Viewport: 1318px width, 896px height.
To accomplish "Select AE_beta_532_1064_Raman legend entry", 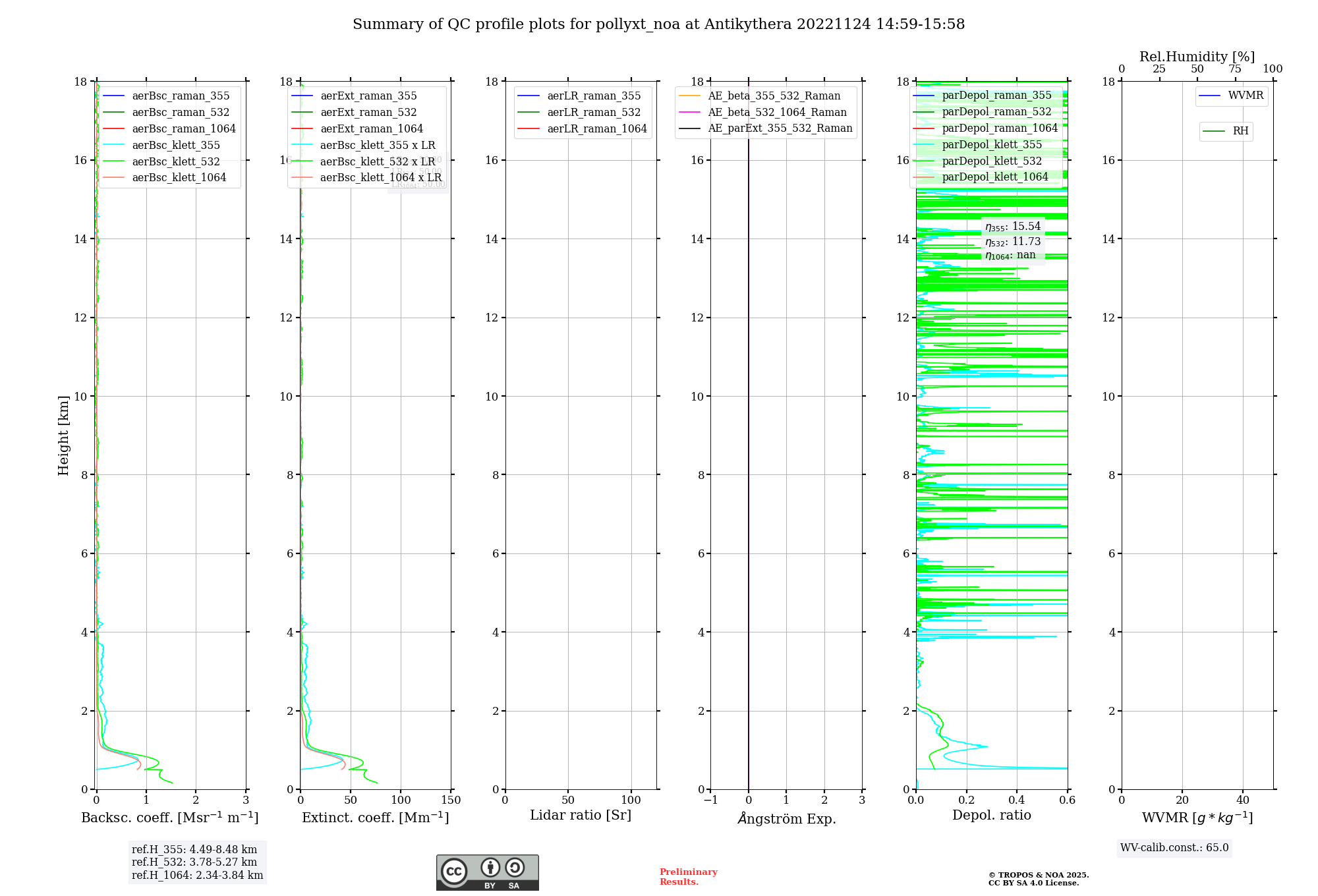I will point(763,113).
